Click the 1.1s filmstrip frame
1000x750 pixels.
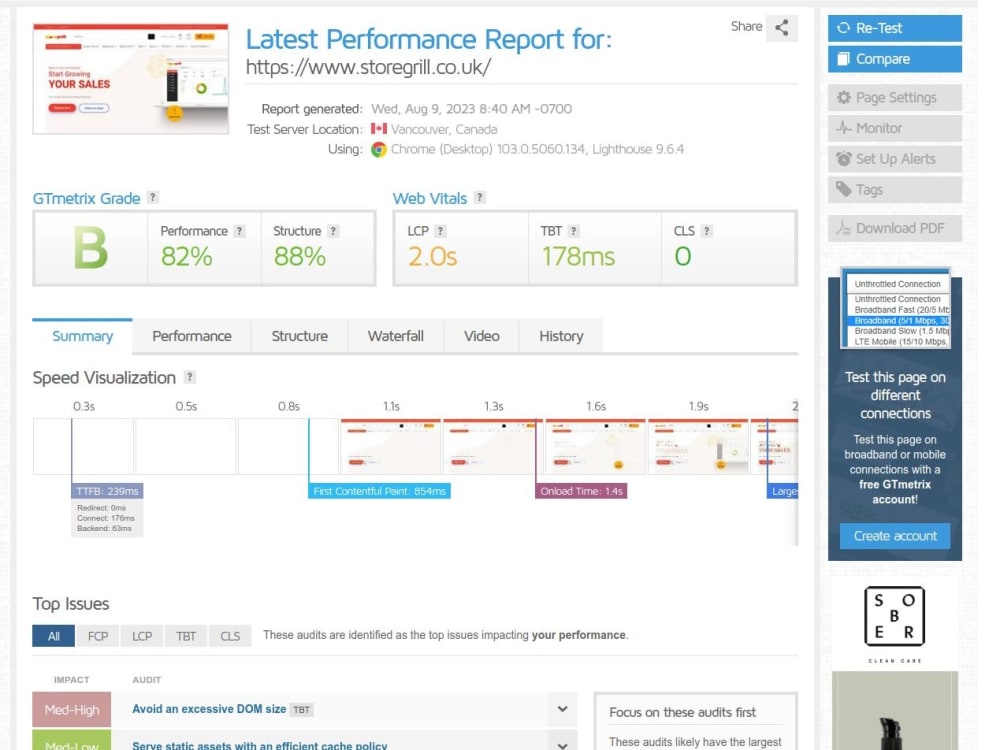[390, 446]
